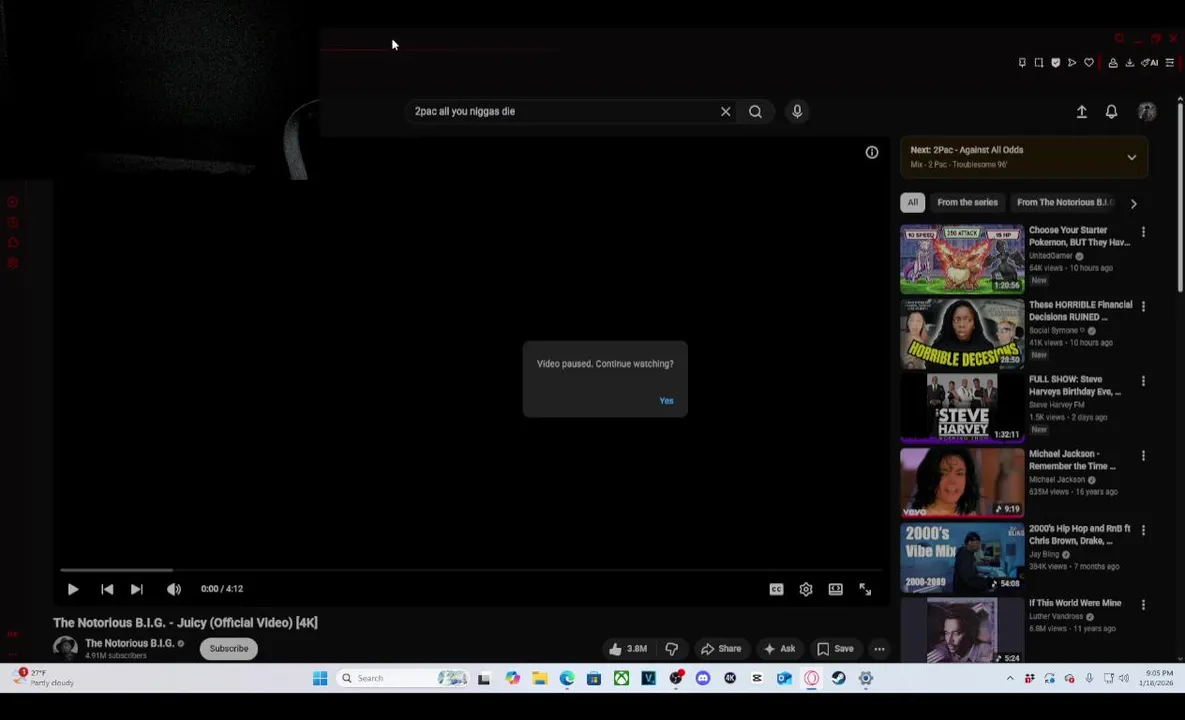Viewport: 1185px width, 720px height.
Task: Select the All filter chip
Action: [x=912, y=202]
